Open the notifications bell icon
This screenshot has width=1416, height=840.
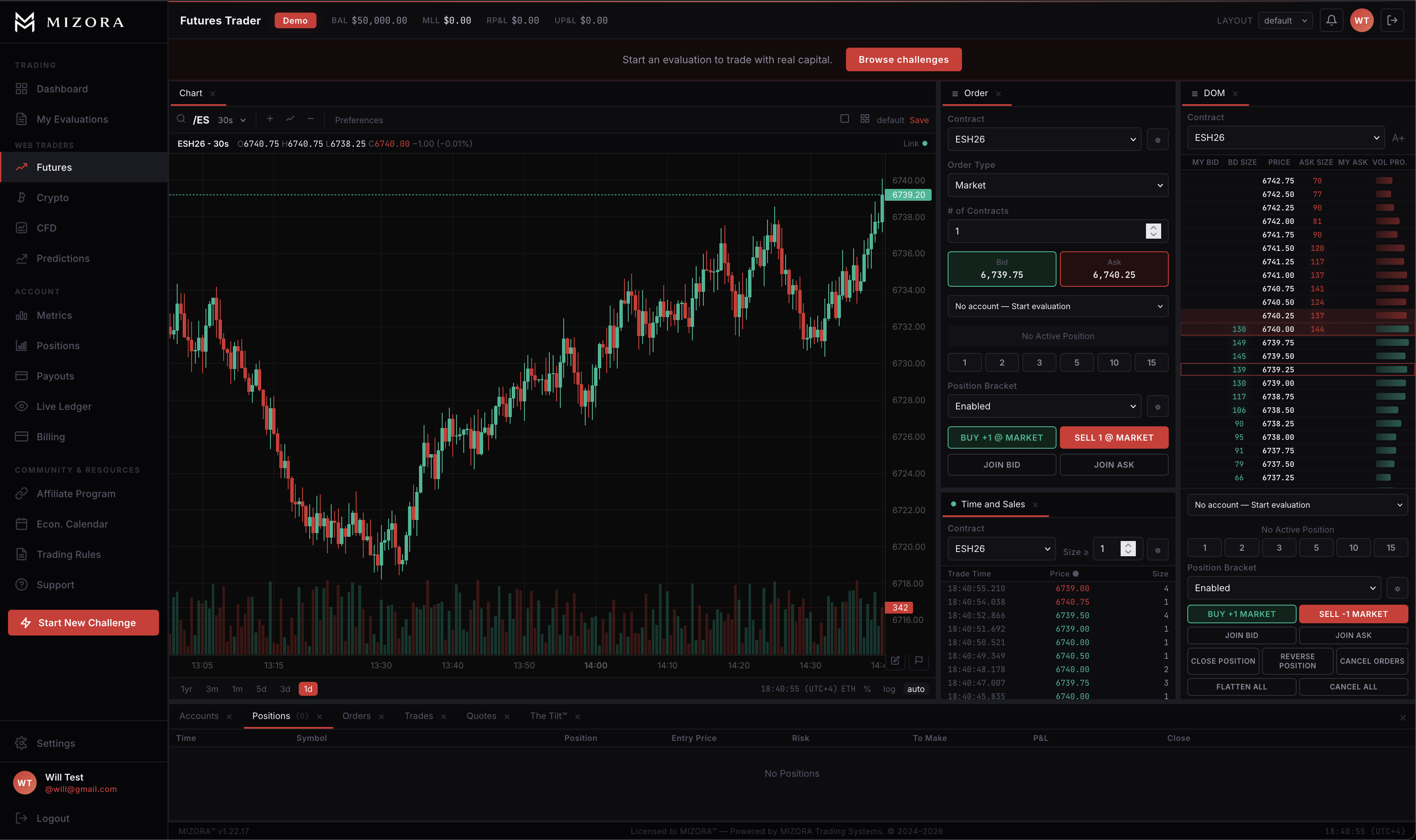[1331, 20]
